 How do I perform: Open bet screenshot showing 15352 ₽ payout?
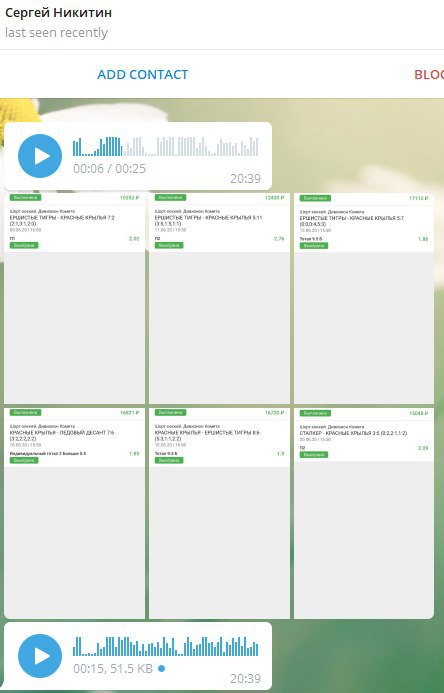74,298
